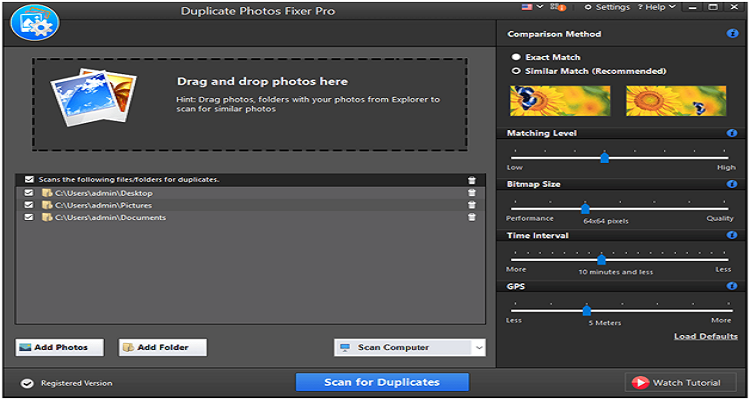
Task: Show info for Comparison Method
Action: (732, 33)
